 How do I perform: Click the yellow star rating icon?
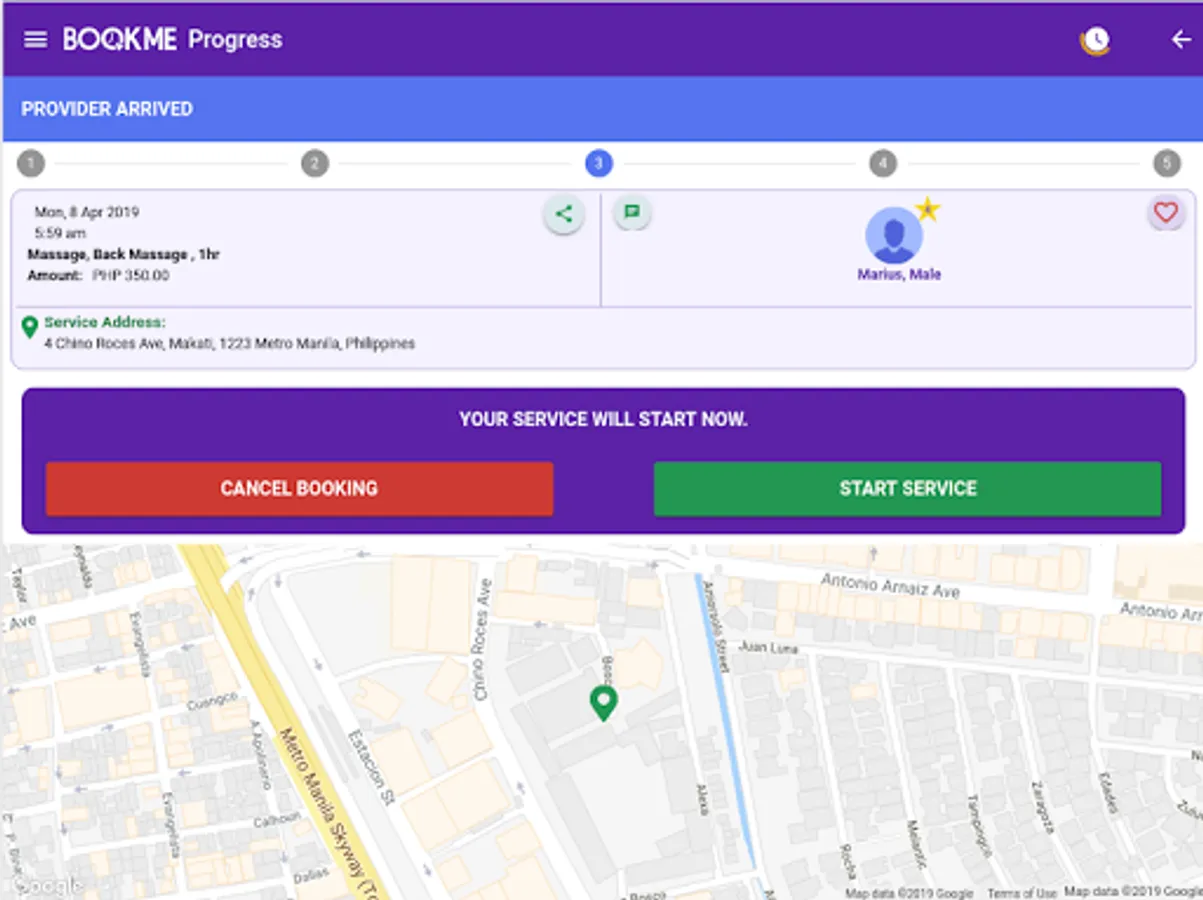pos(928,209)
